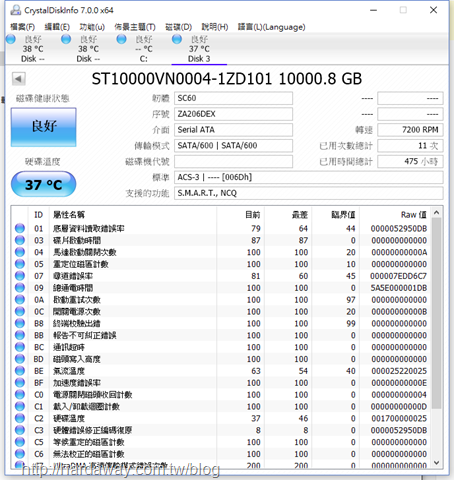Click status orb for attribute C1 row

[x=20, y=406]
